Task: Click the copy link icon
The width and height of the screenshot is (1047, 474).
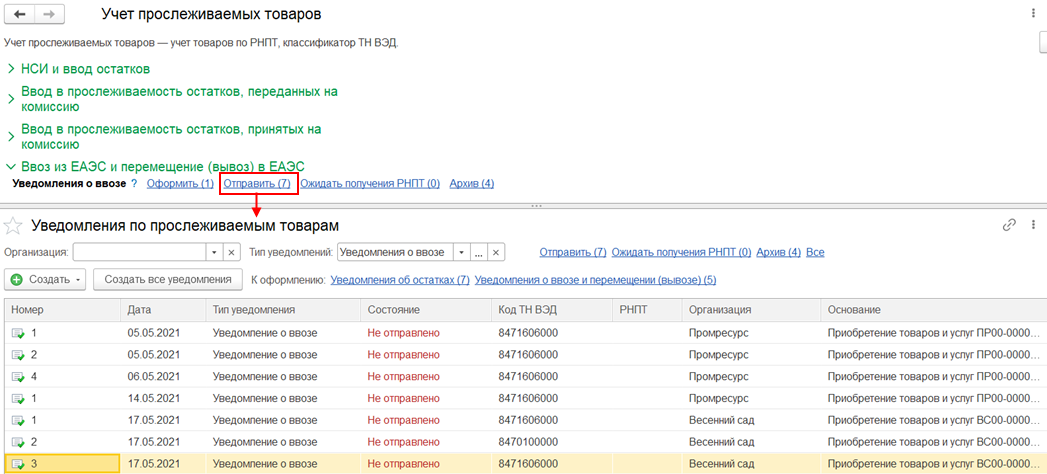Action: (1009, 225)
